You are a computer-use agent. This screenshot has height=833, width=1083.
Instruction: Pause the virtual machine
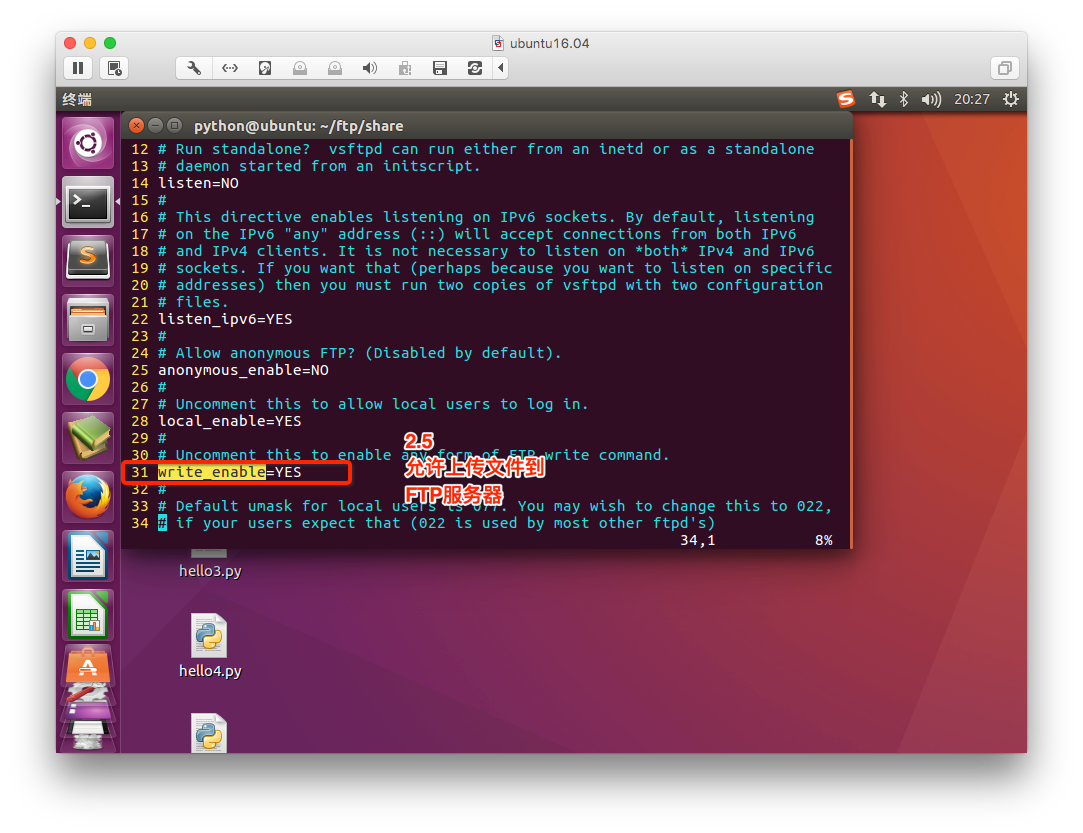[x=78, y=68]
